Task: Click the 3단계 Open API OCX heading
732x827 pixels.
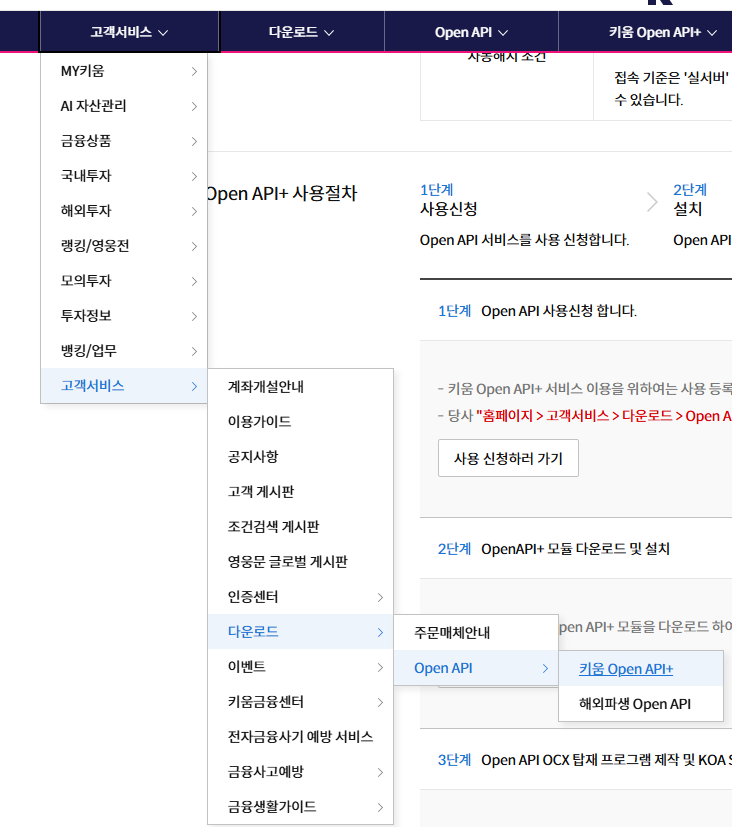Action: click(x=585, y=759)
